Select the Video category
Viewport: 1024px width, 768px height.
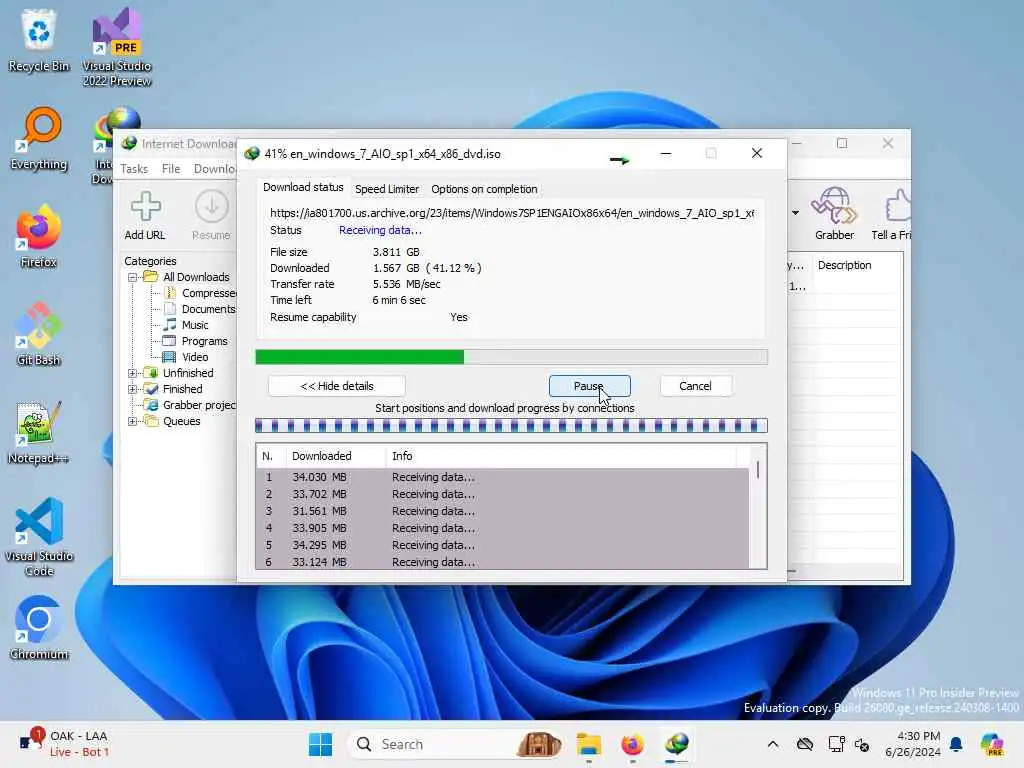click(x=186, y=357)
